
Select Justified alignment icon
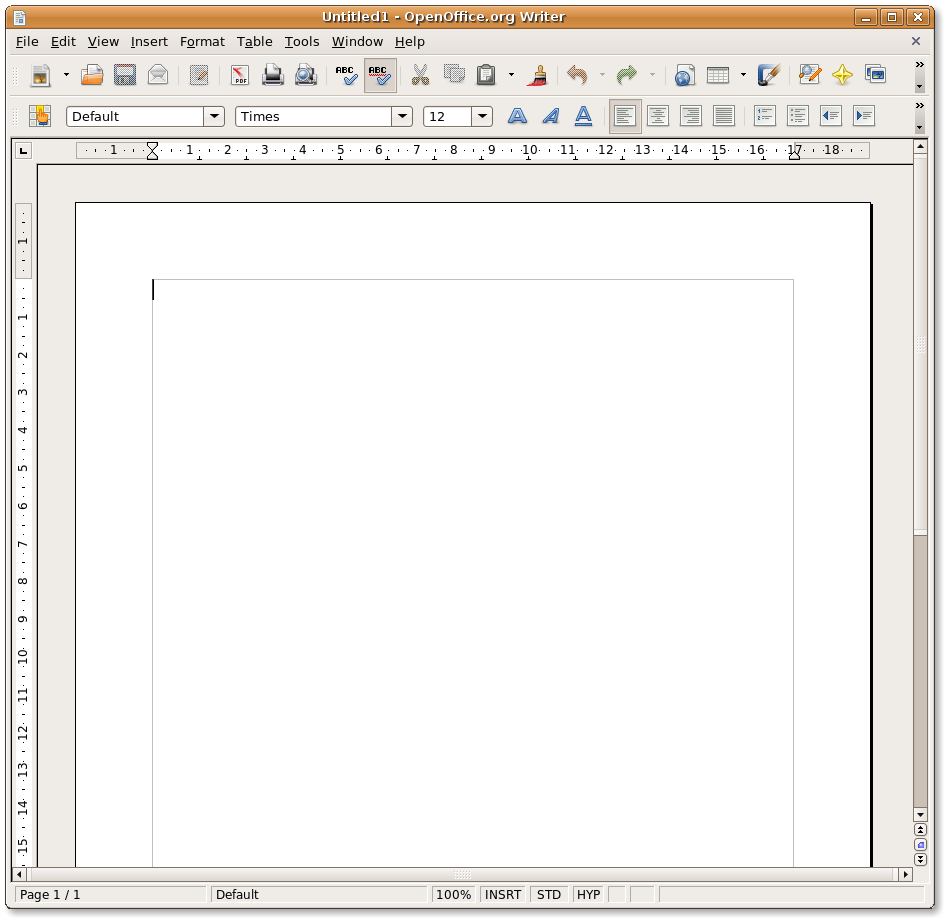pos(724,116)
